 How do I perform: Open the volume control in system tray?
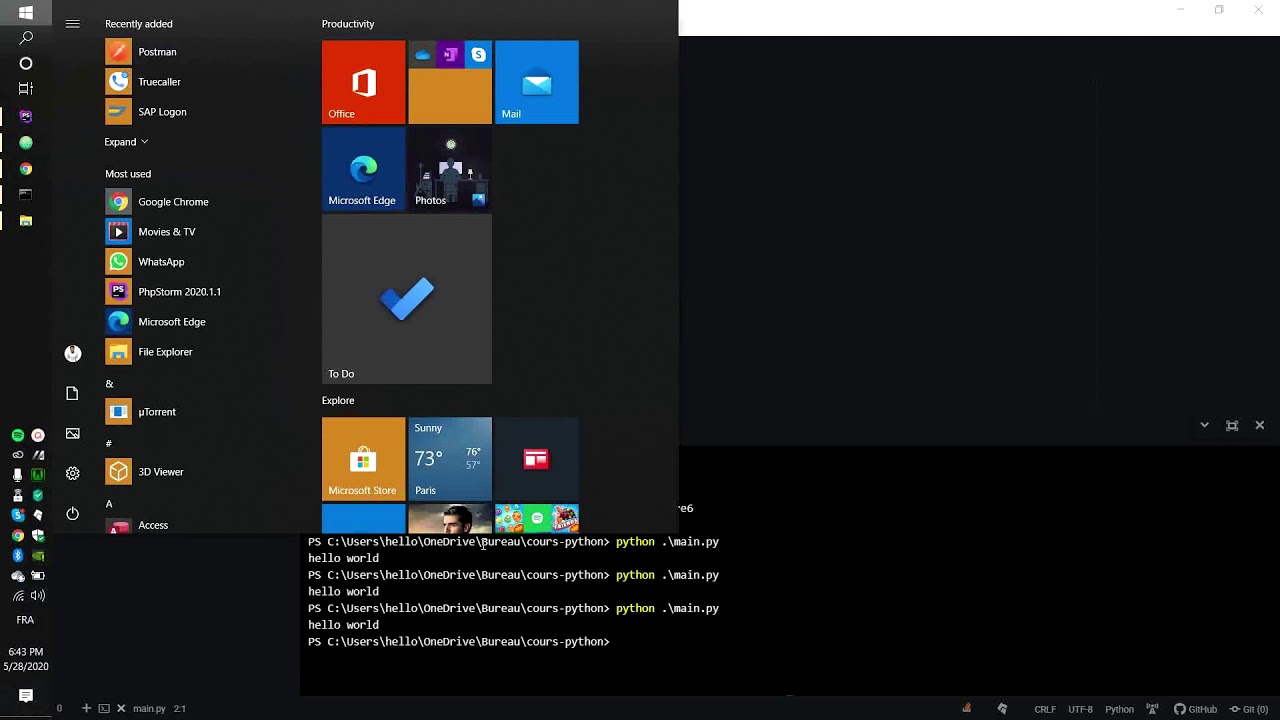point(38,596)
